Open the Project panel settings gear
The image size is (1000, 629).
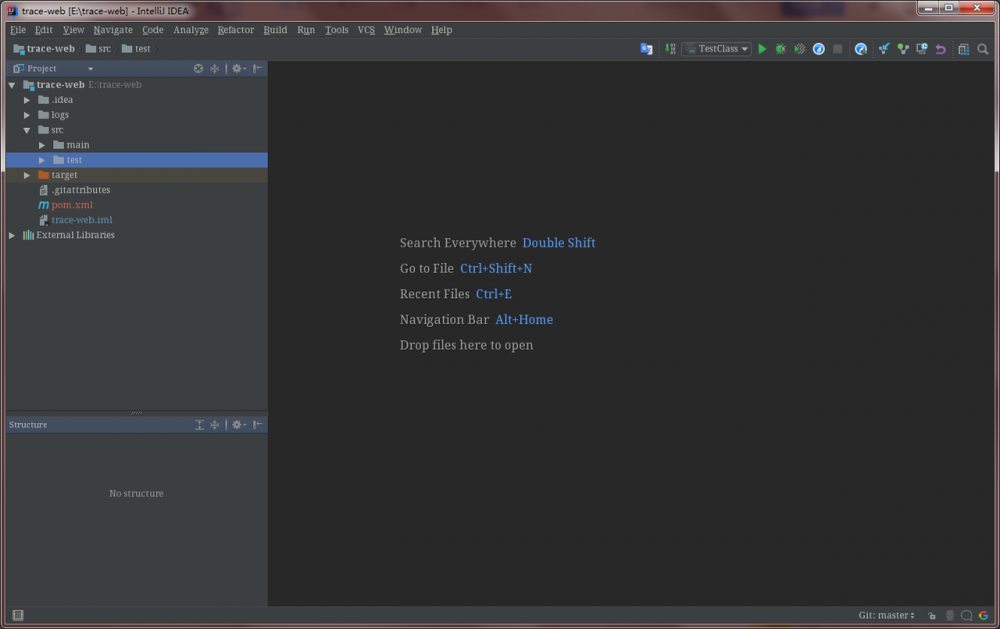pyautogui.click(x=237, y=68)
